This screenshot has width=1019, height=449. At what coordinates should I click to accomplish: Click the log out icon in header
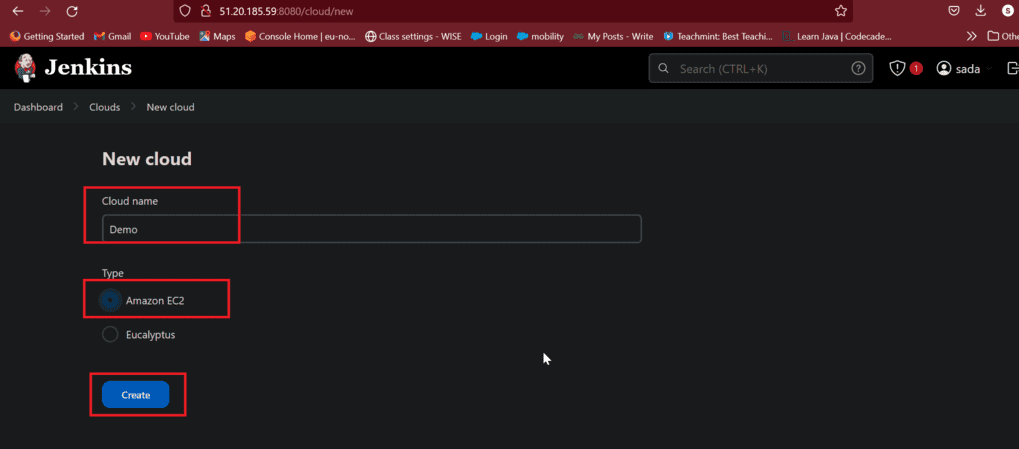point(1012,68)
